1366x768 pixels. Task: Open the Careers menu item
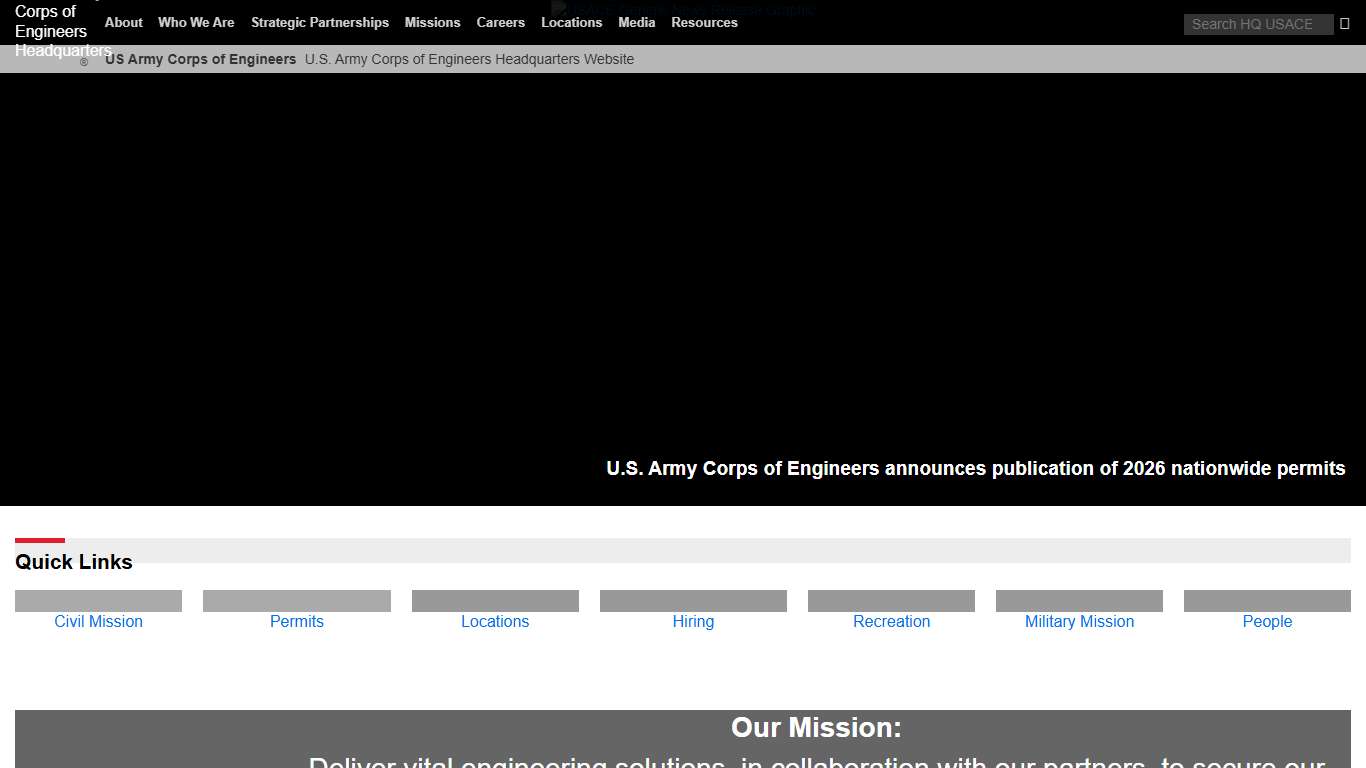tap(500, 22)
